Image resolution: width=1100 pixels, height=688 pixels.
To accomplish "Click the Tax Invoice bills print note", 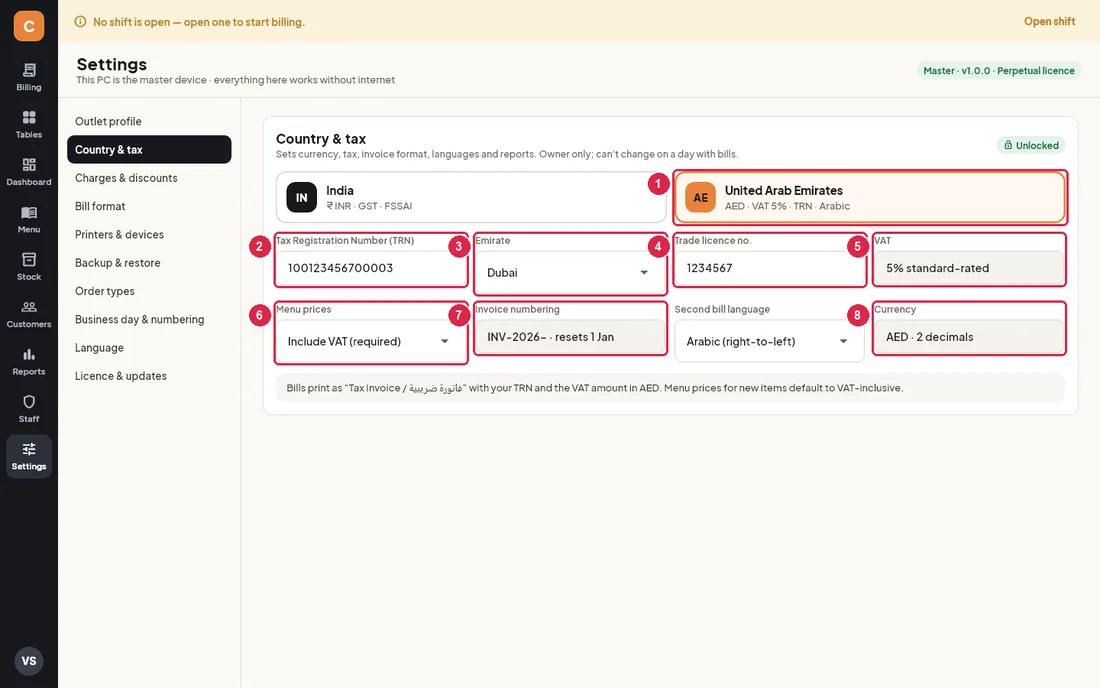I will (x=670, y=388).
